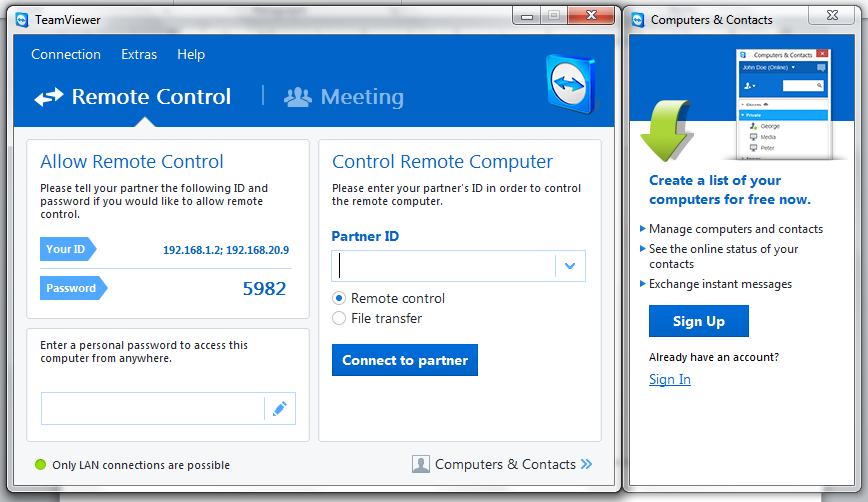This screenshot has height=502, width=868.
Task: Click the 'Manage computers and contacts' bullet
Action: tap(736, 229)
